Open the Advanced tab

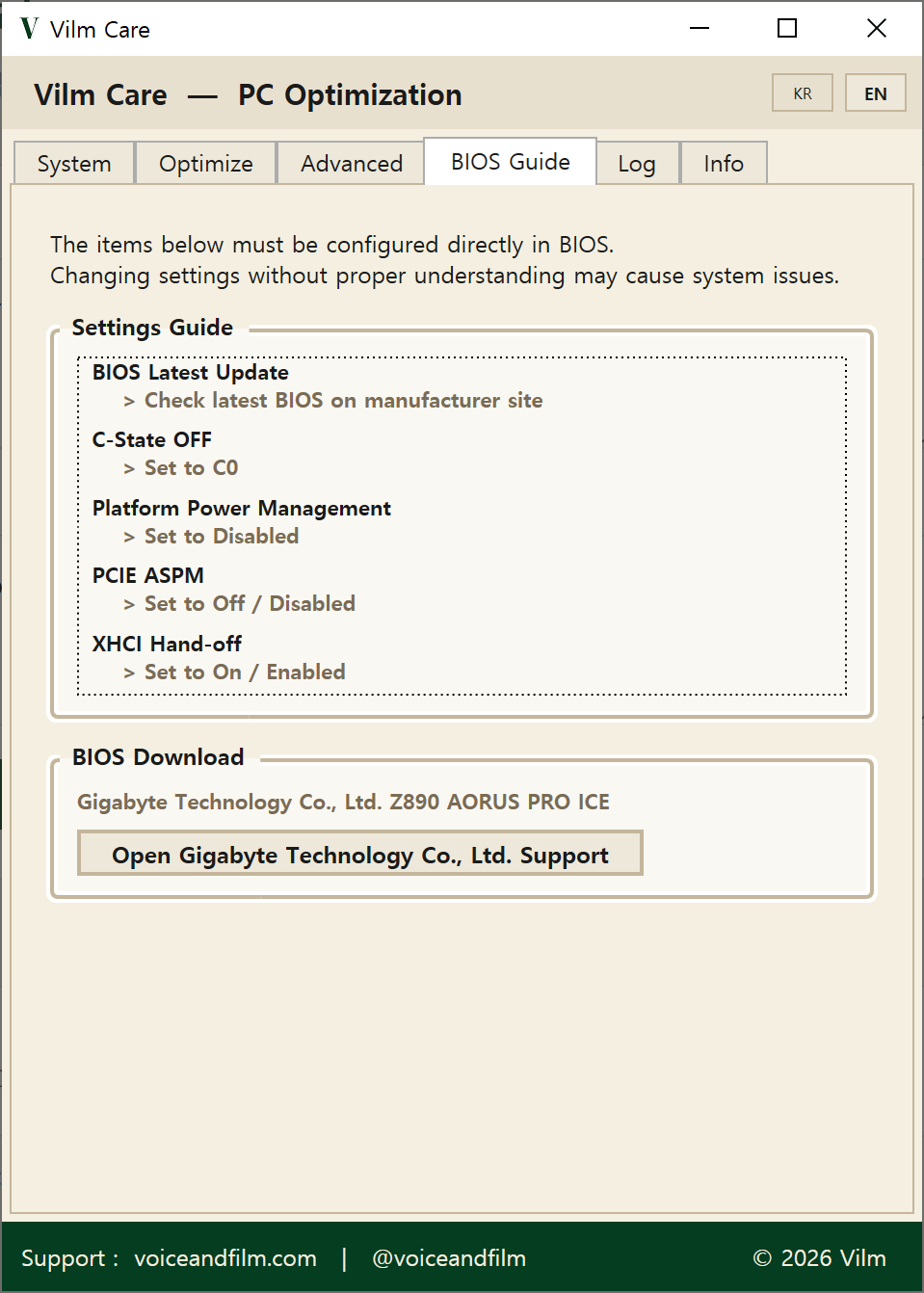pyautogui.click(x=350, y=163)
